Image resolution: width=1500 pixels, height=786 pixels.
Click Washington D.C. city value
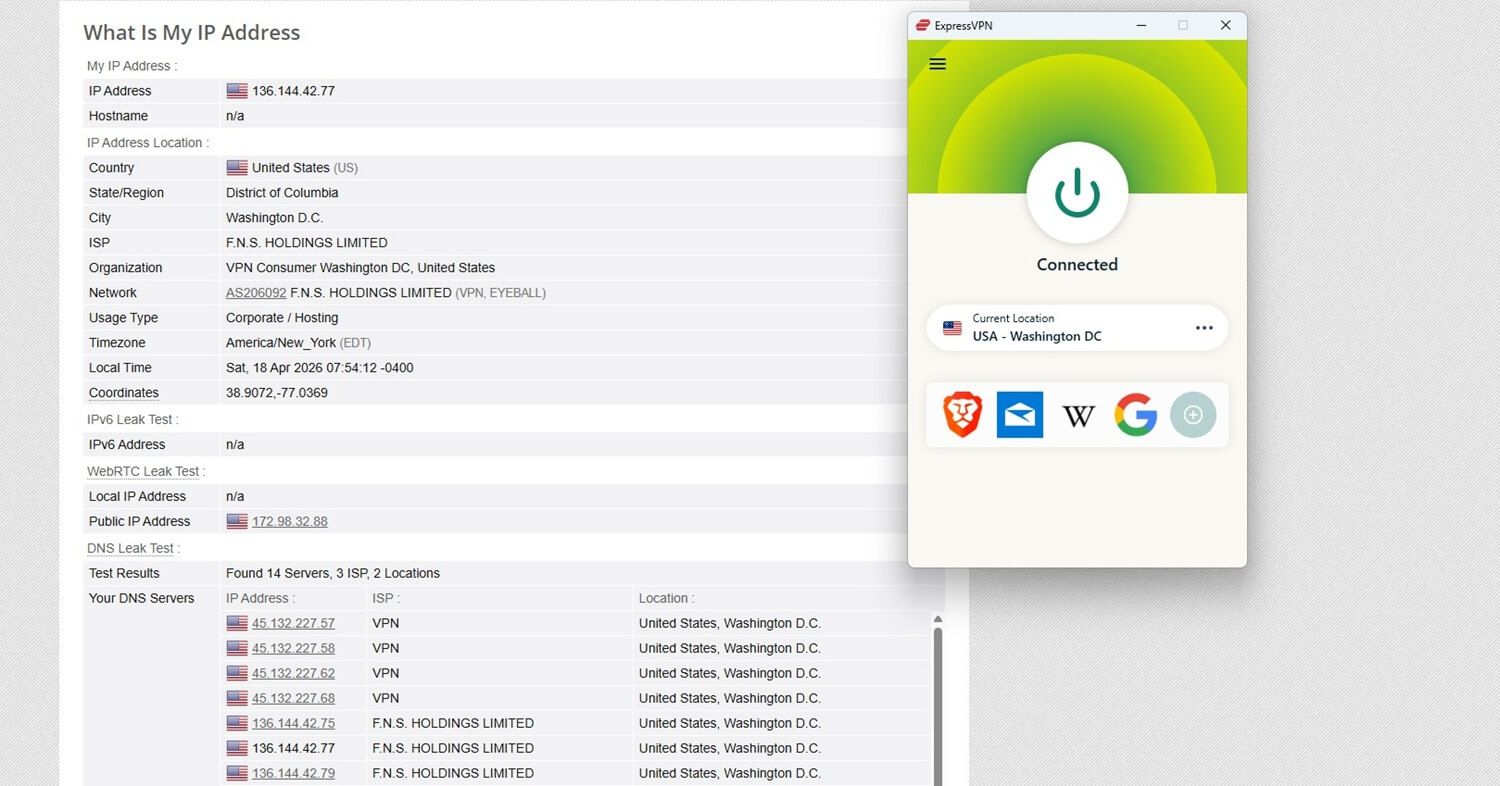275,218
